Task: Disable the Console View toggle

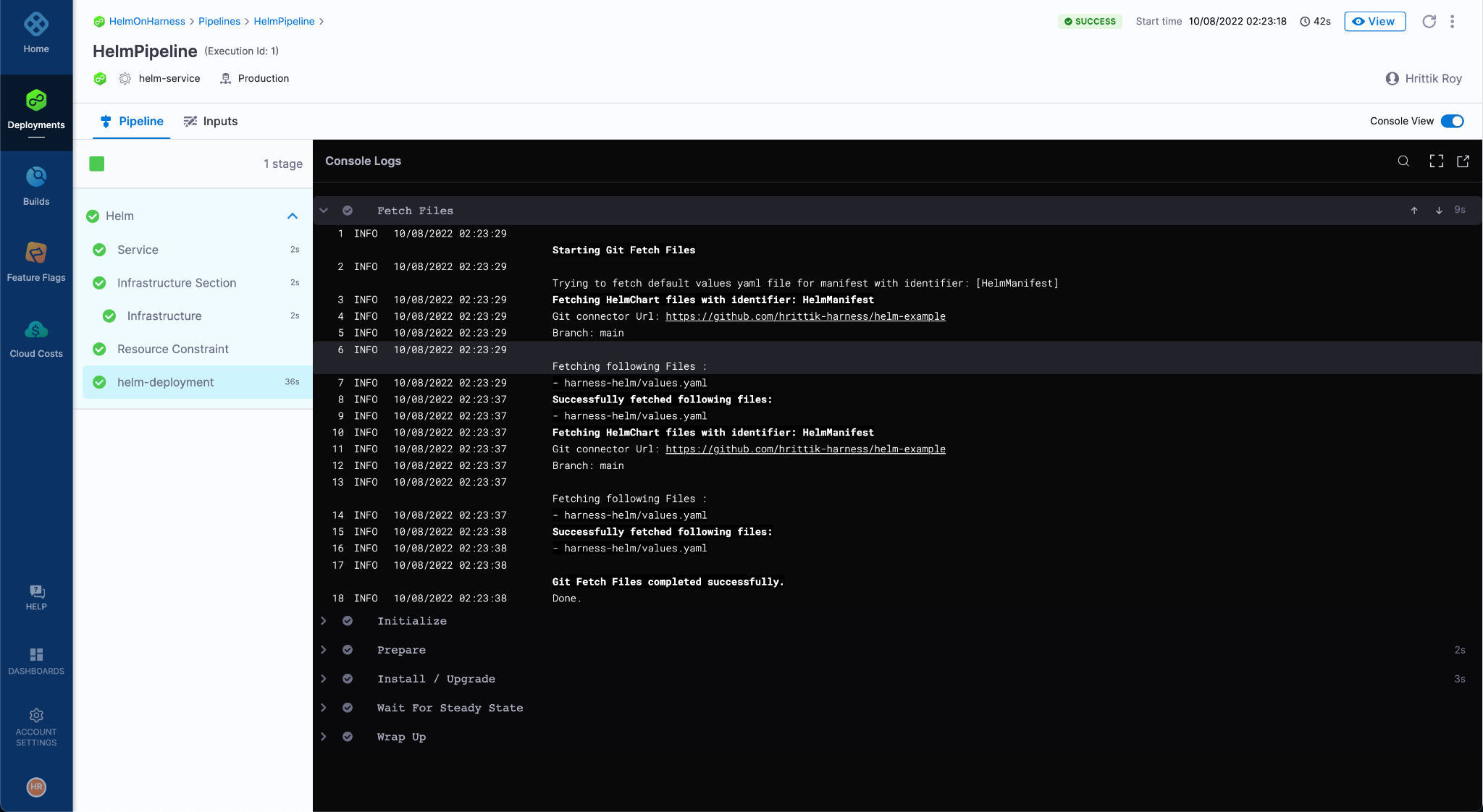Action: tap(1452, 121)
